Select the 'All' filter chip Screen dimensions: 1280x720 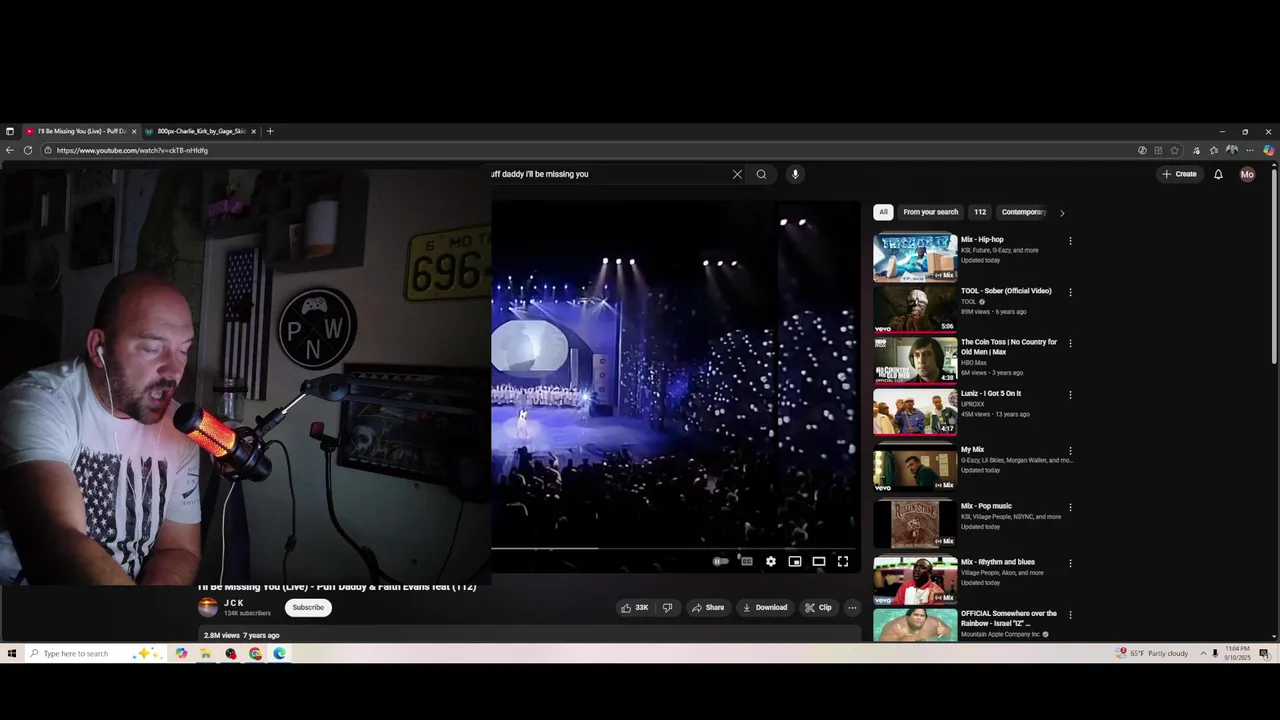(x=883, y=212)
